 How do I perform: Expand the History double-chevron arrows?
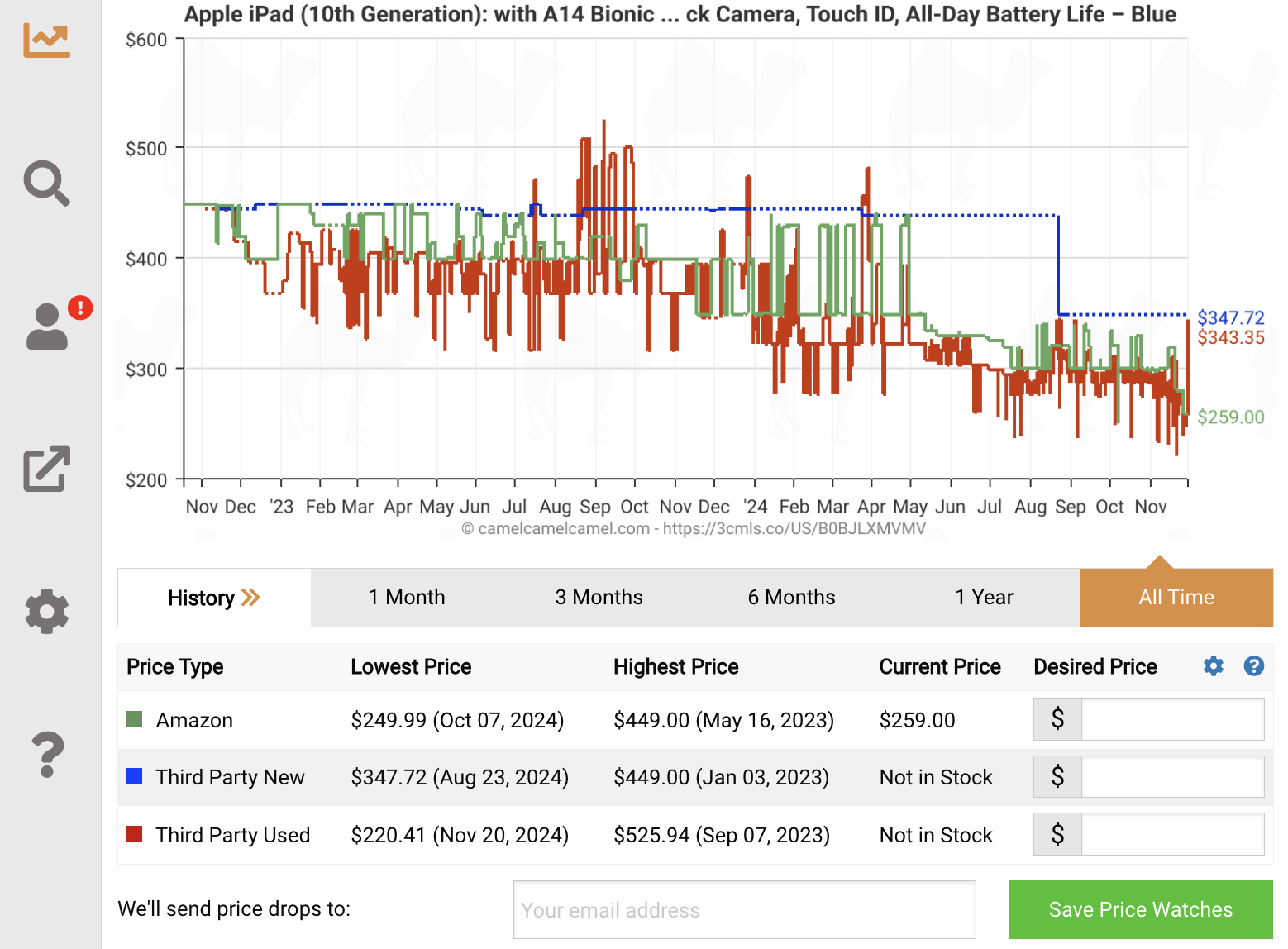[x=250, y=598]
